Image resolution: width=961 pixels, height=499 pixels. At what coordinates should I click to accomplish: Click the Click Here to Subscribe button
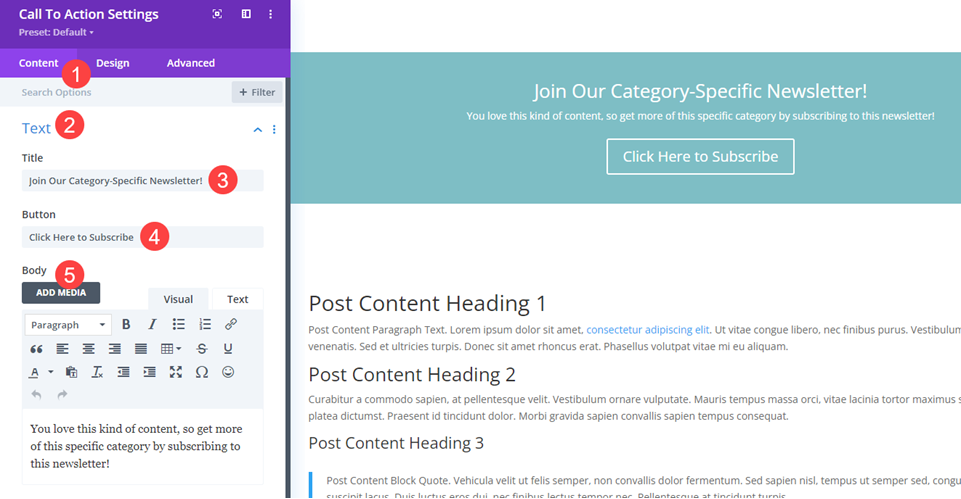(700, 156)
